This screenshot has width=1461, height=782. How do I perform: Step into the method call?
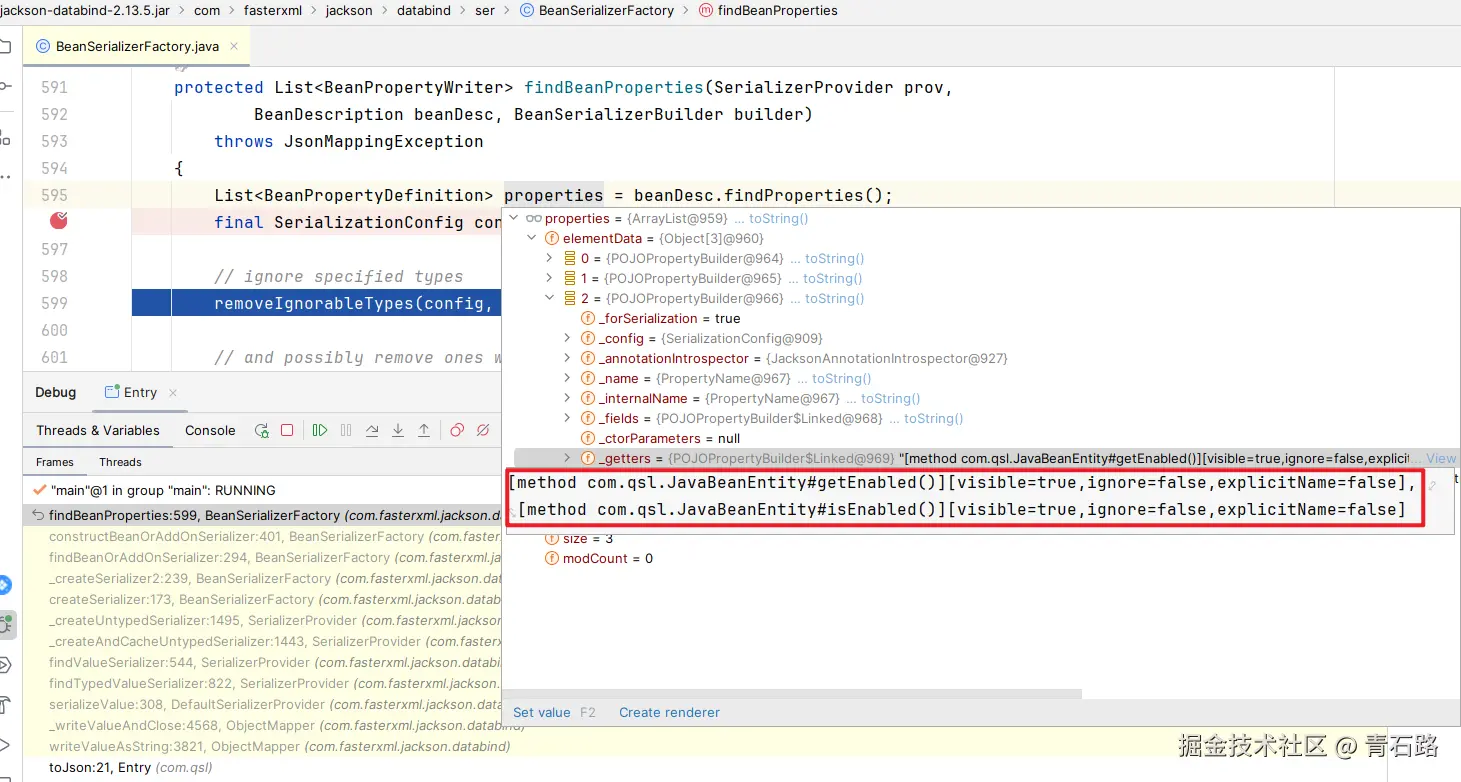[398, 430]
